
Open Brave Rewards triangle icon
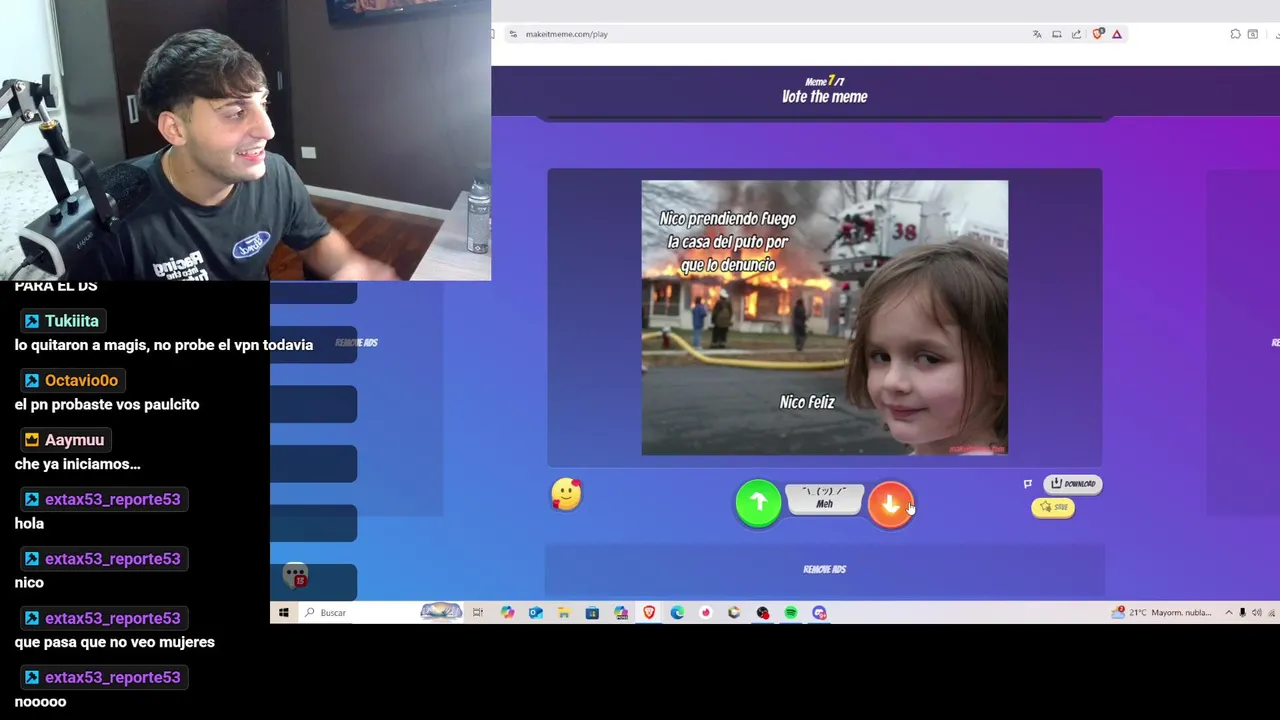click(x=1117, y=34)
